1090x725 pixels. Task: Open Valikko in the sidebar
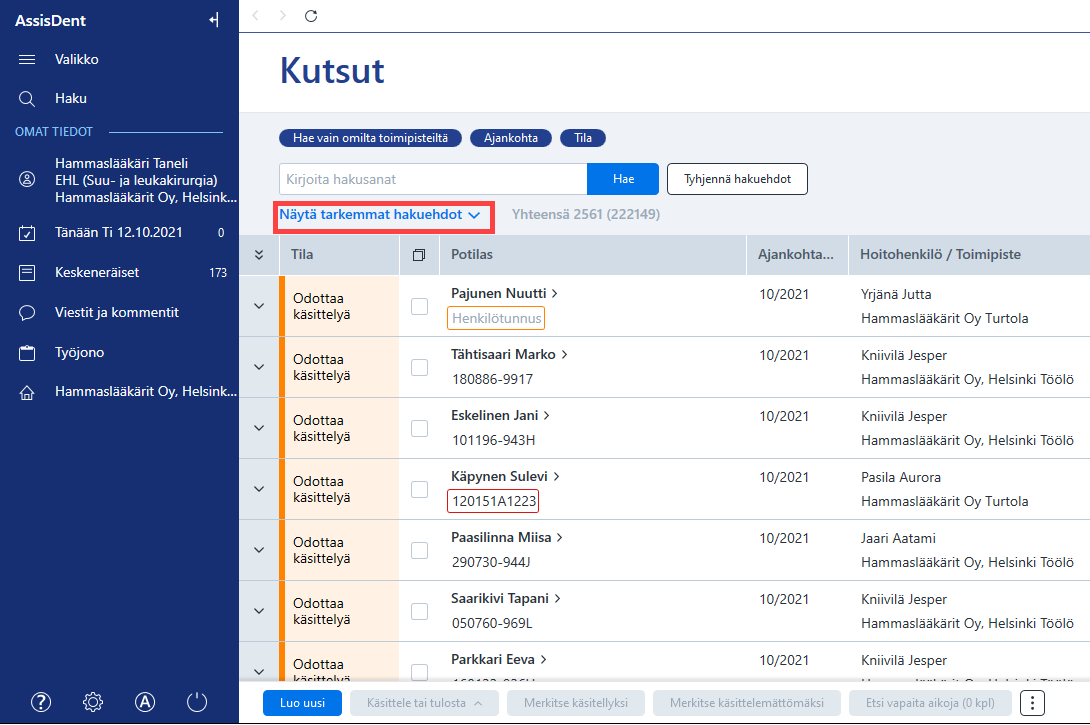coord(76,60)
